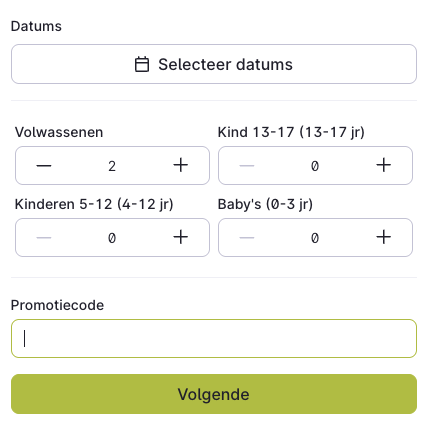The image size is (430, 427).
Task: Select the Baby's quantity value
Action: click(x=315, y=238)
